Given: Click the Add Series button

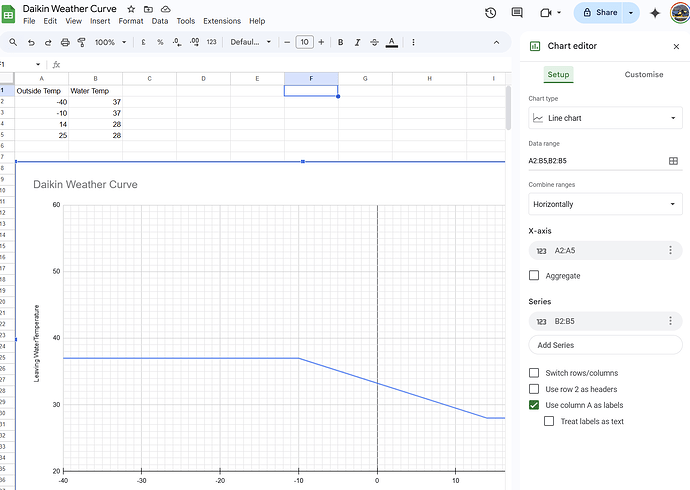Looking at the screenshot, I should pos(604,345).
